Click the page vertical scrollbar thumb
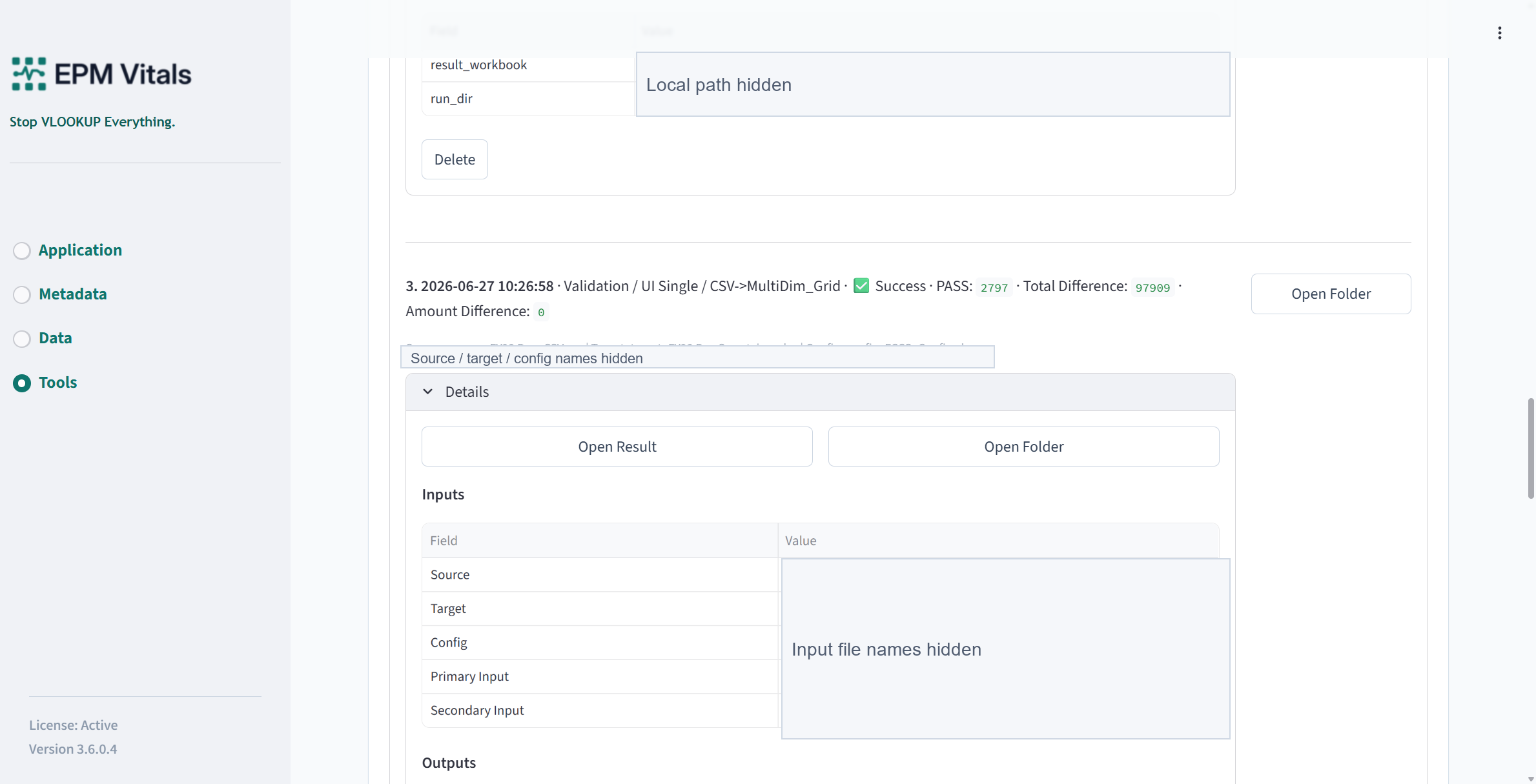Viewport: 1536px width, 784px height. 1530,448
